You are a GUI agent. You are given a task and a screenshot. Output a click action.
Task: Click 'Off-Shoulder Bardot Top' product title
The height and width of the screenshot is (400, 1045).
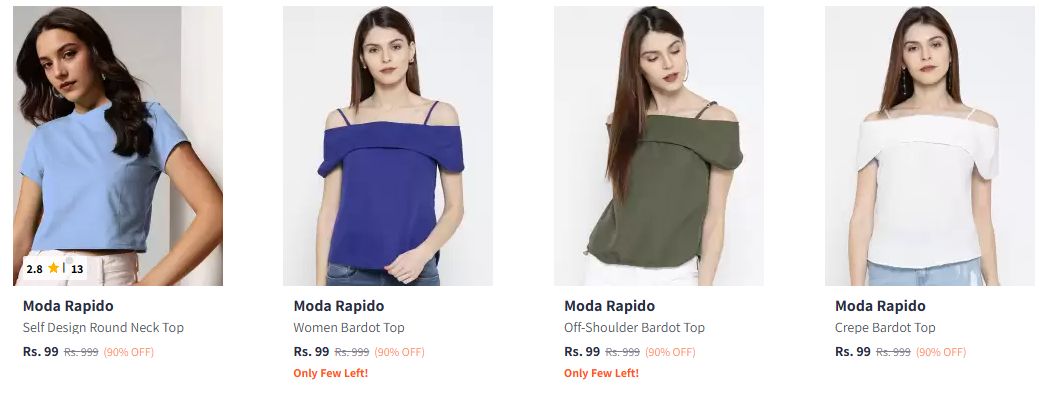pyautogui.click(x=634, y=328)
